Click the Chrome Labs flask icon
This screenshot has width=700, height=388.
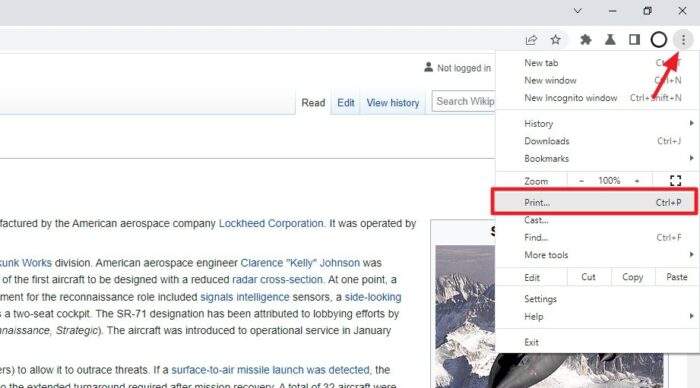610,40
